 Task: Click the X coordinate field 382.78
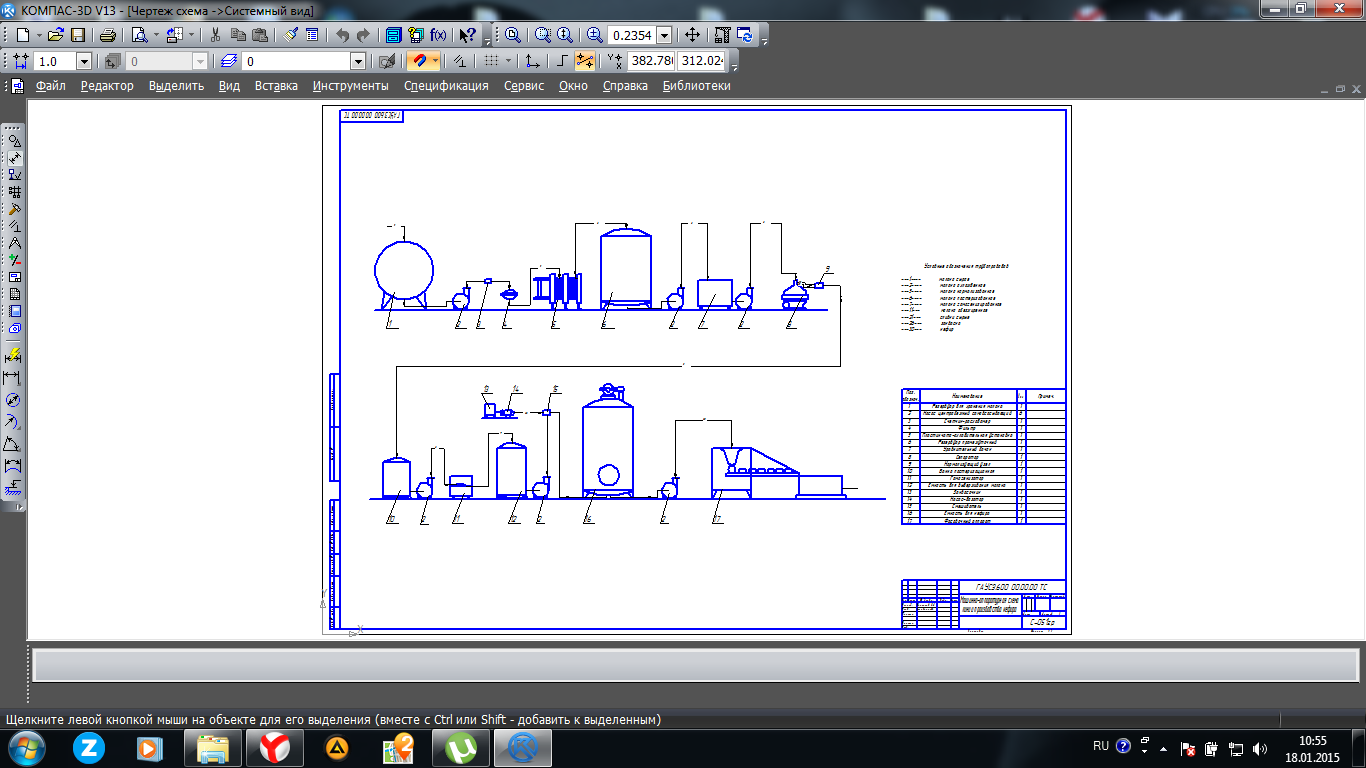(651, 61)
